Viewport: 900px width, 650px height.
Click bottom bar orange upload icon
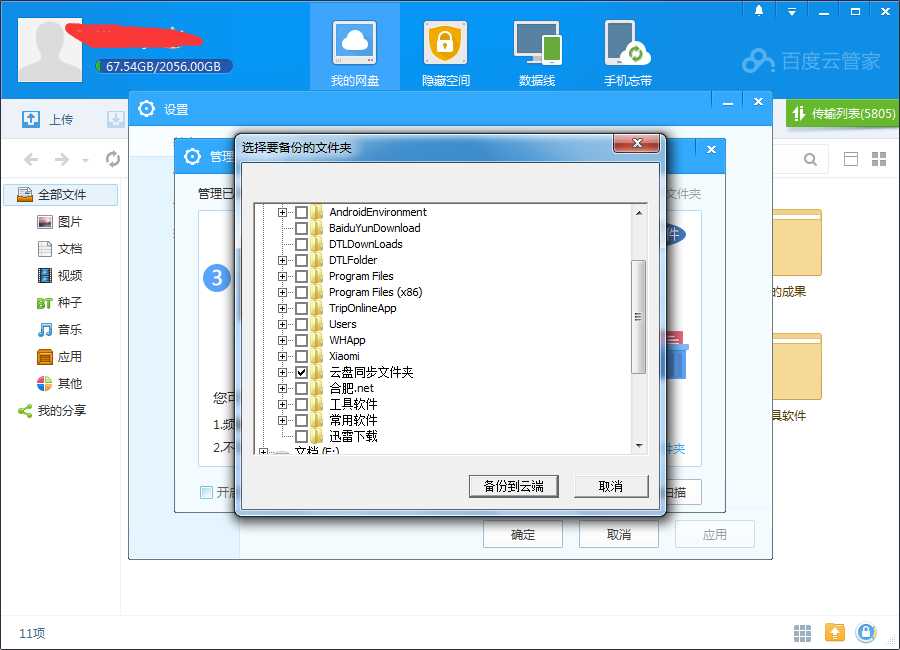pos(835,633)
